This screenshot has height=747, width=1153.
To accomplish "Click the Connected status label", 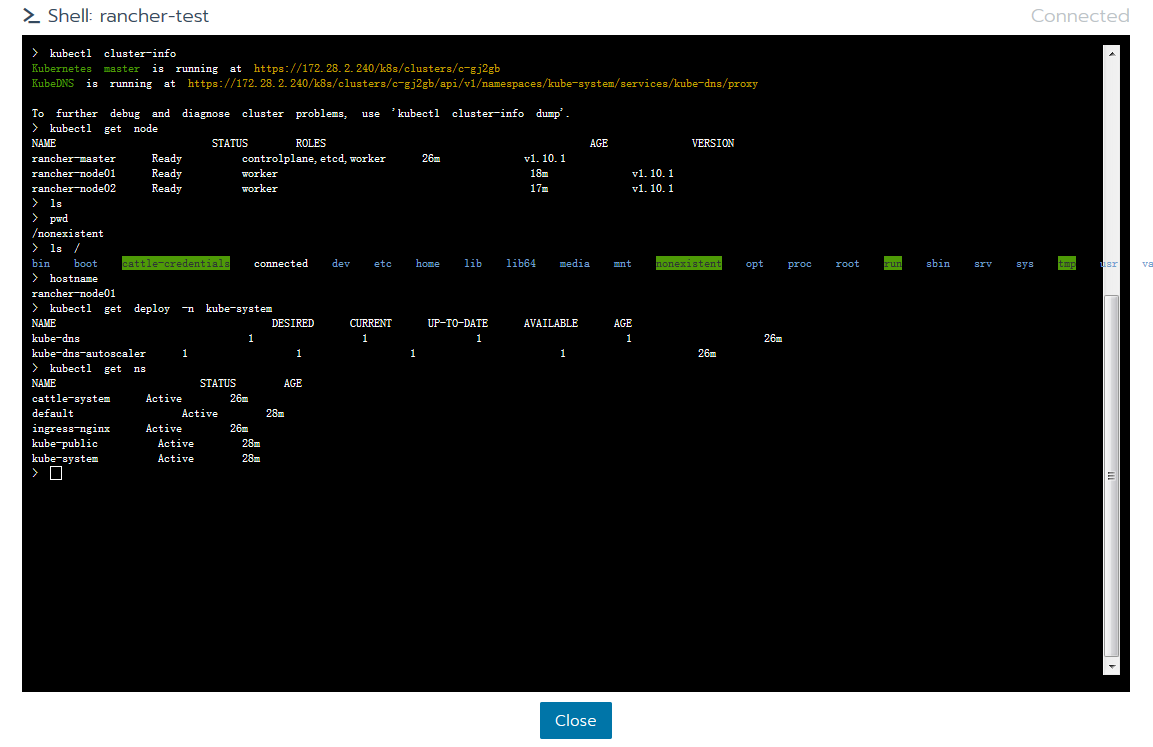I will (1079, 16).
